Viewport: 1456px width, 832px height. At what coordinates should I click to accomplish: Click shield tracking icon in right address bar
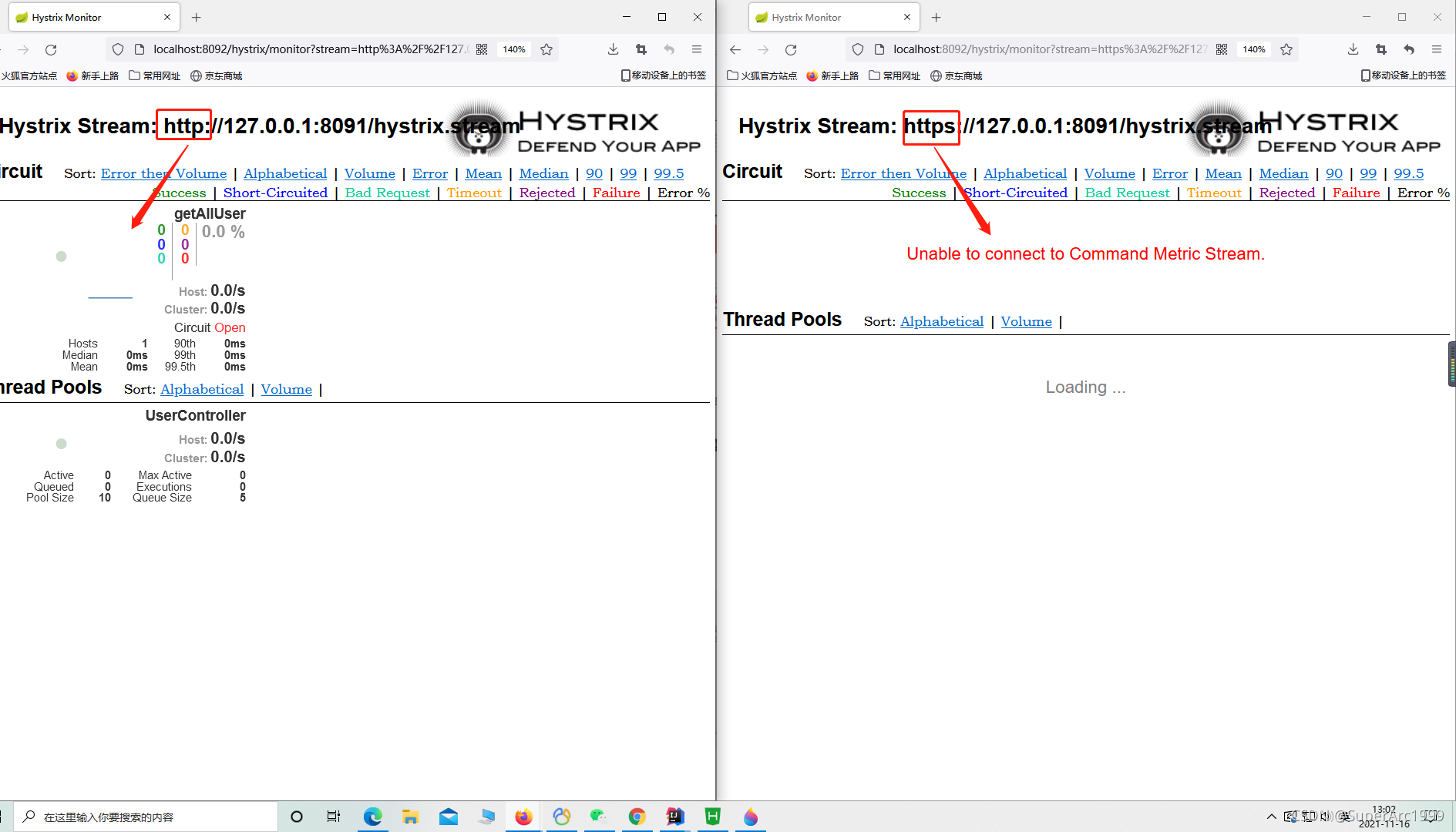[x=858, y=49]
